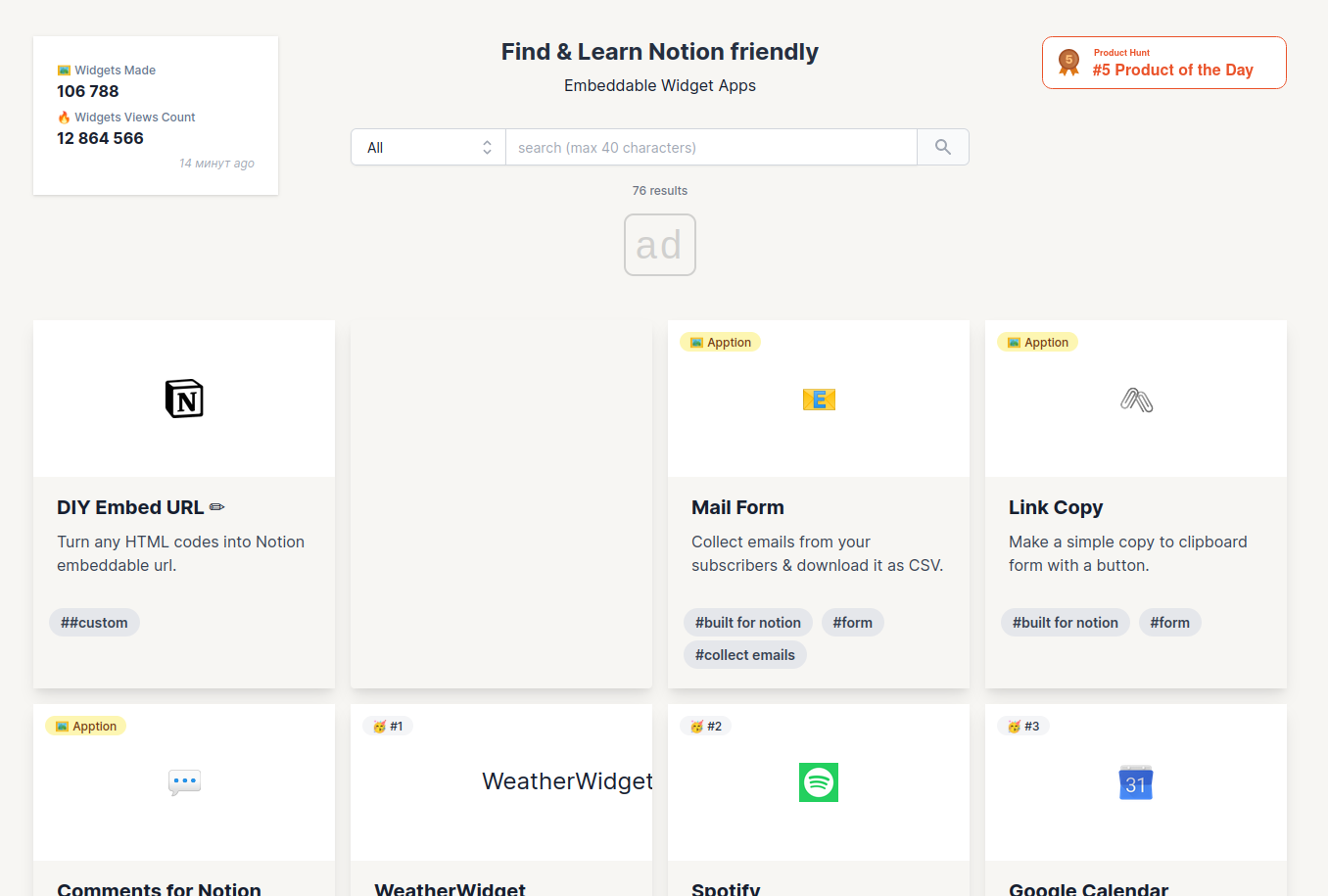Screen dimensions: 1328x896
Task: Click 'Collect emails from your subscribers' description
Action: coord(817,553)
